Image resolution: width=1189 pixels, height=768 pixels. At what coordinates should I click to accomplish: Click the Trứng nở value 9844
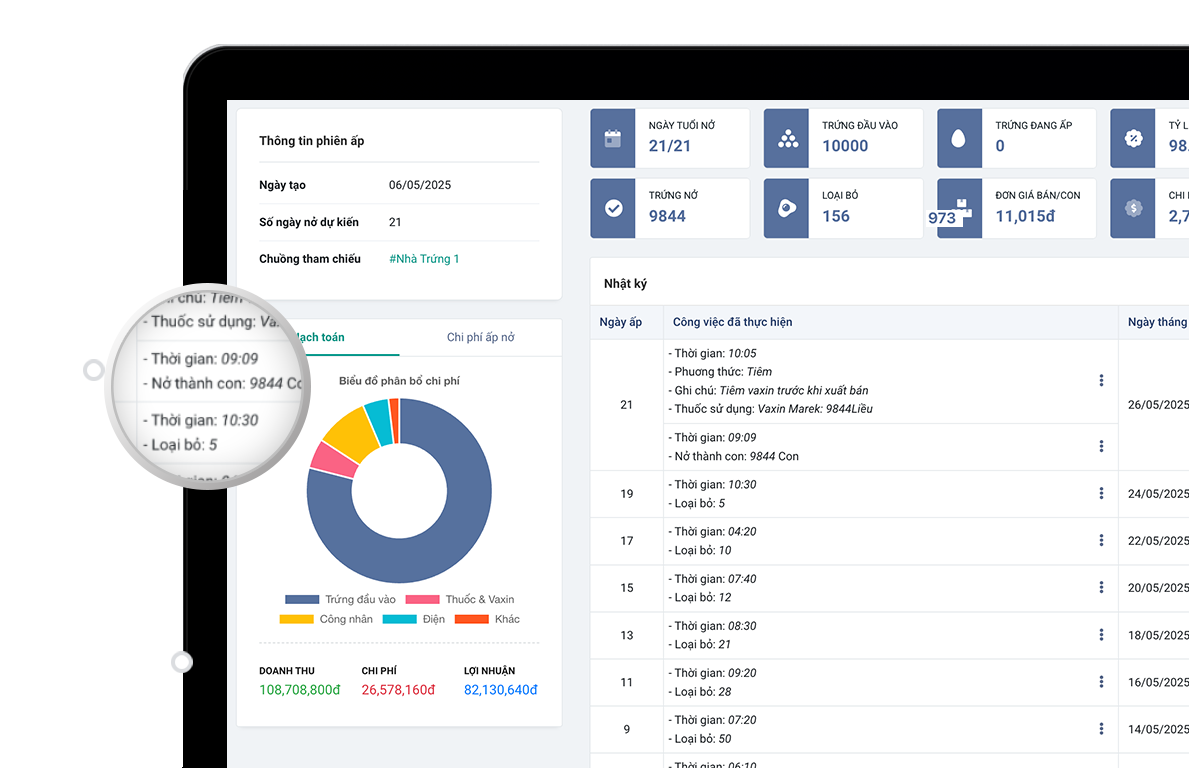coord(667,217)
